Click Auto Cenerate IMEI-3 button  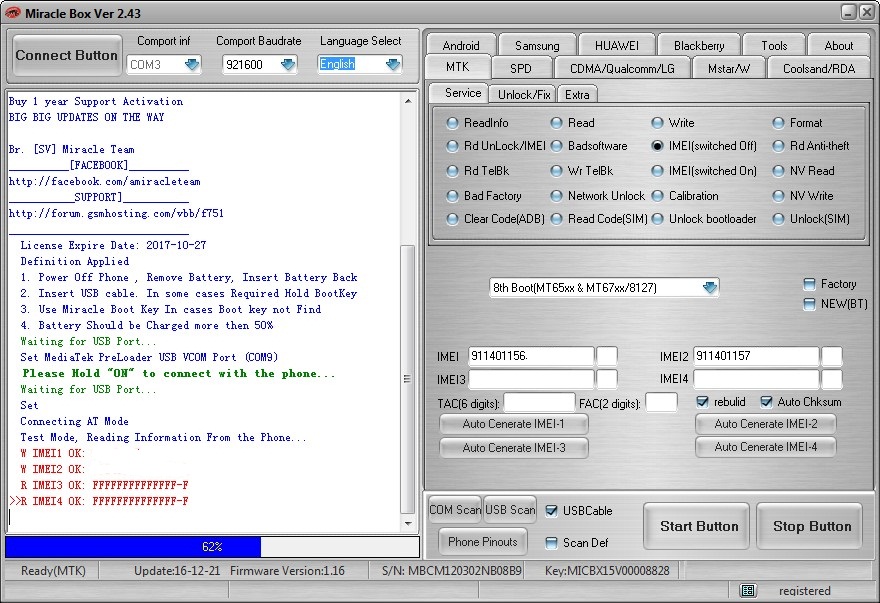coord(514,447)
